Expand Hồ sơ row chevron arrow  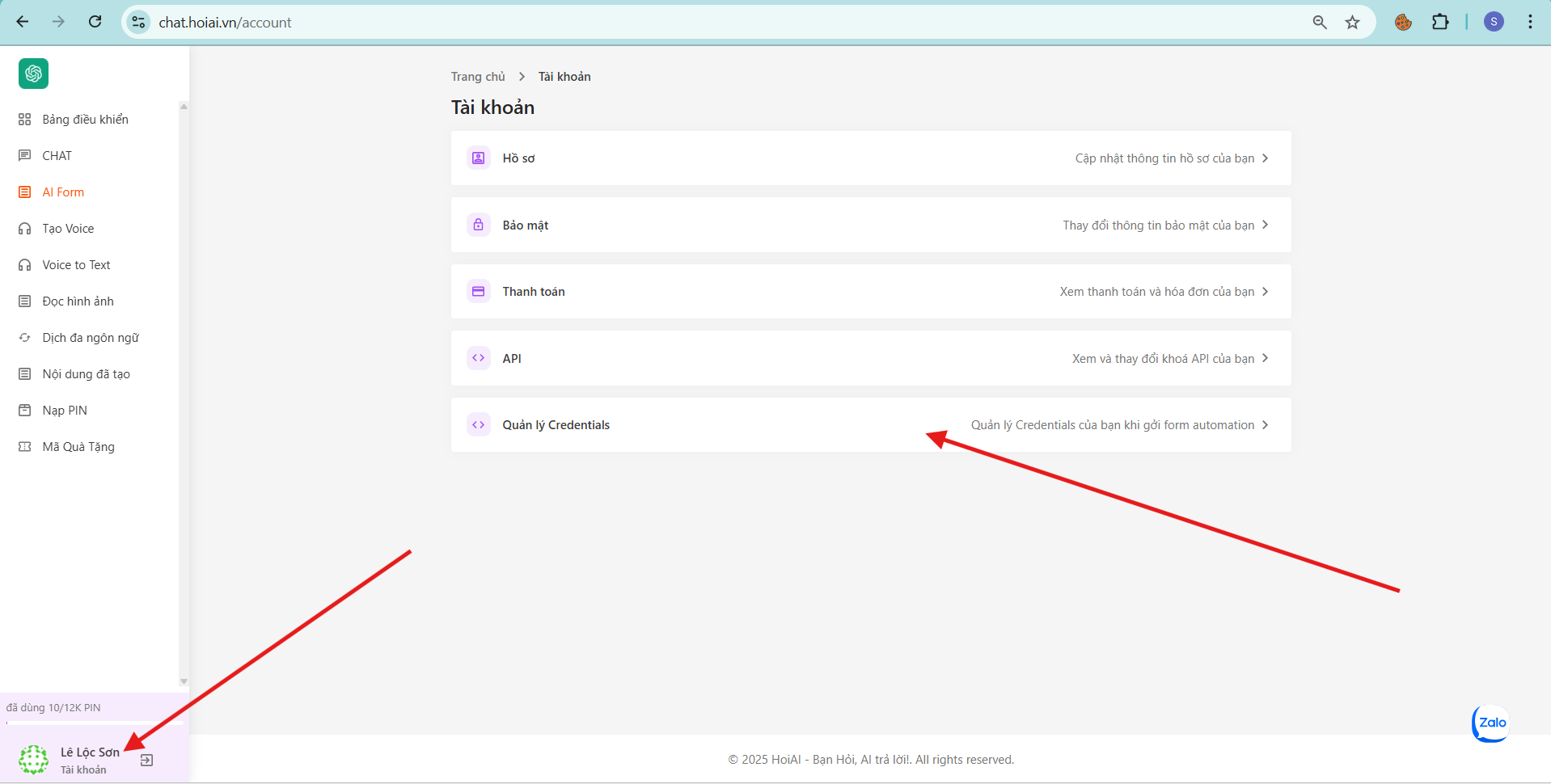pyautogui.click(x=1266, y=158)
